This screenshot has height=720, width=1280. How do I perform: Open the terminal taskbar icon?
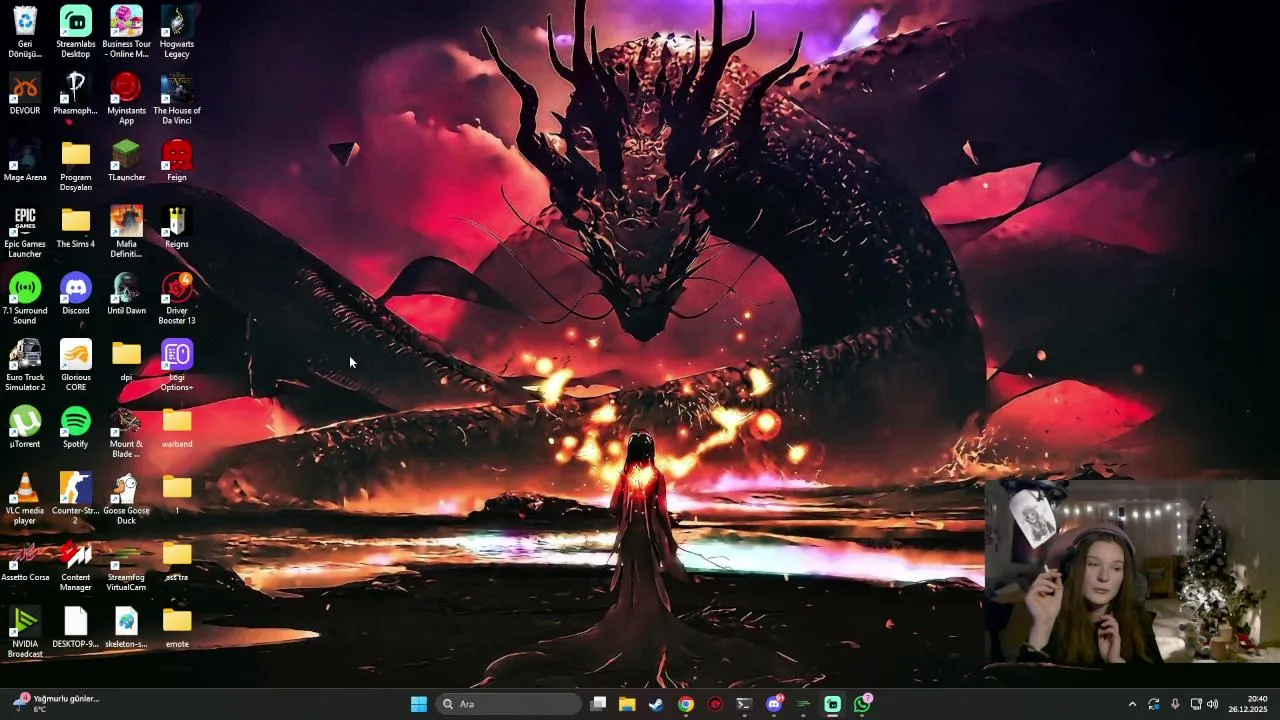744,704
